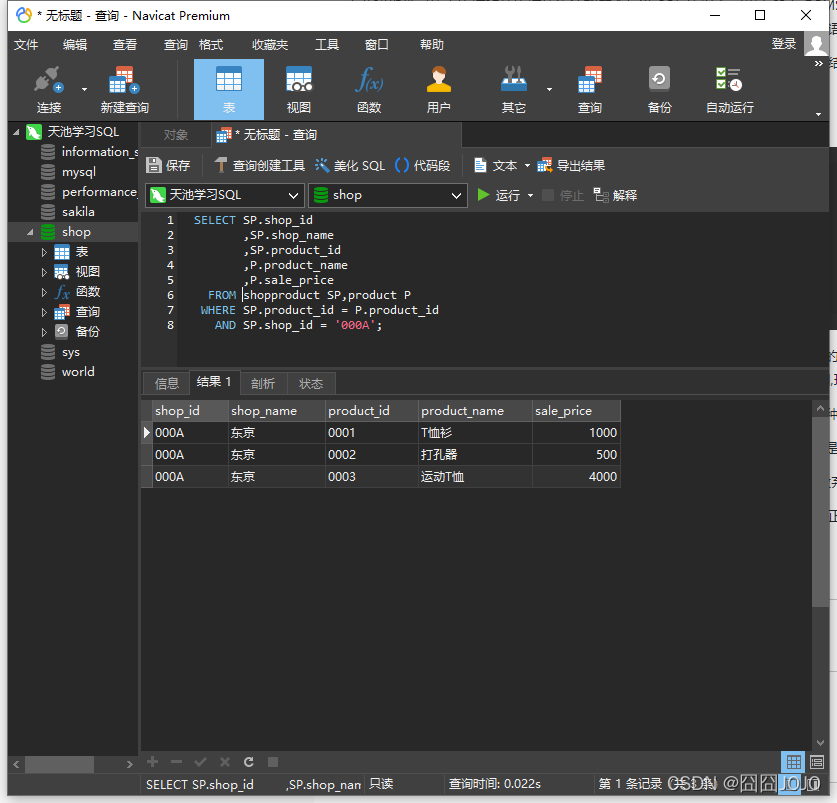Open the 帮助 menu

pyautogui.click(x=432, y=45)
